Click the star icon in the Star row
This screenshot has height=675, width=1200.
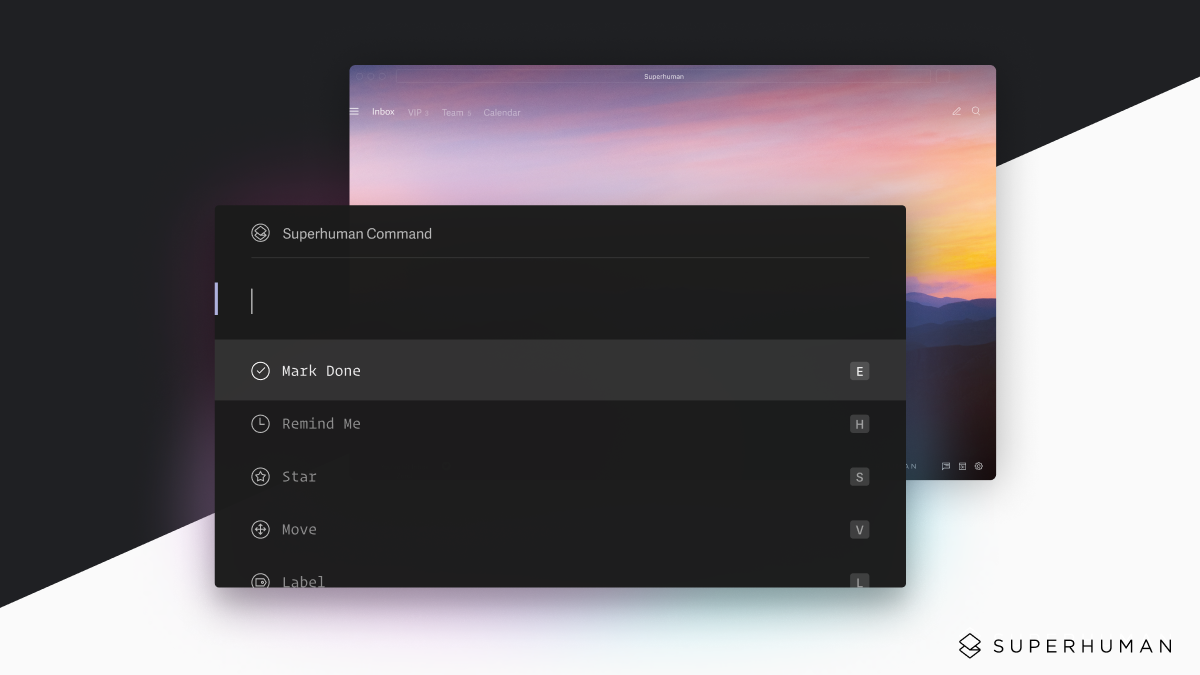pyautogui.click(x=260, y=477)
